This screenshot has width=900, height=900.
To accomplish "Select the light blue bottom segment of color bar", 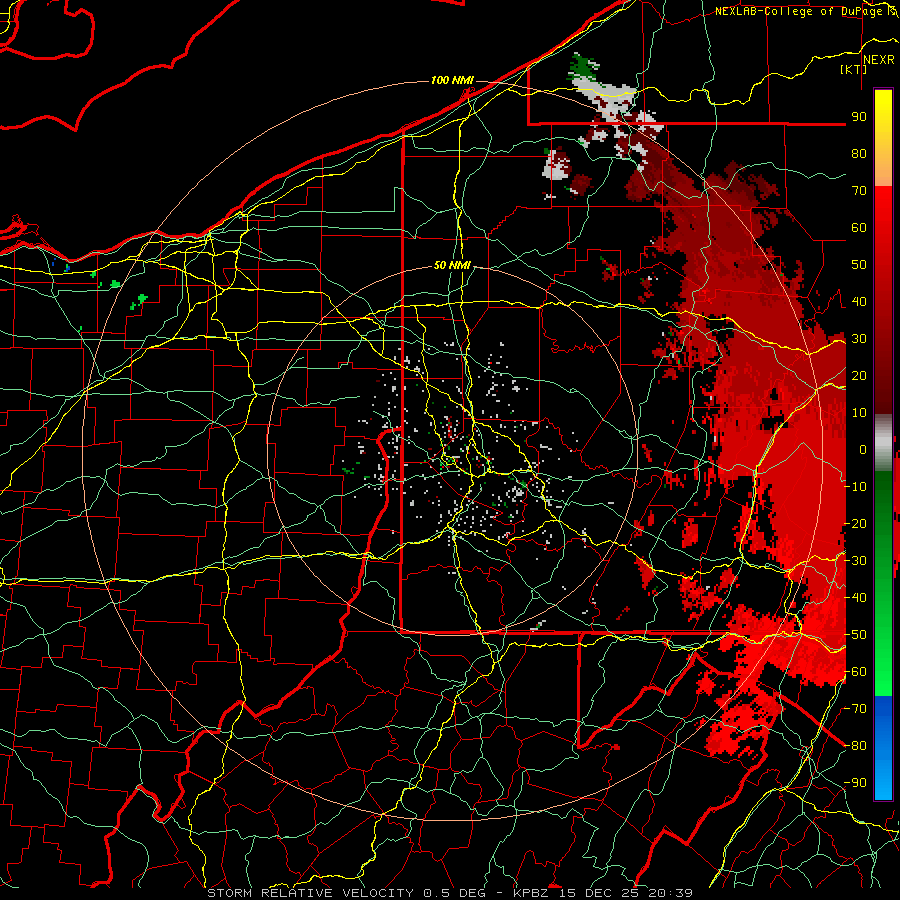I will [x=883, y=778].
